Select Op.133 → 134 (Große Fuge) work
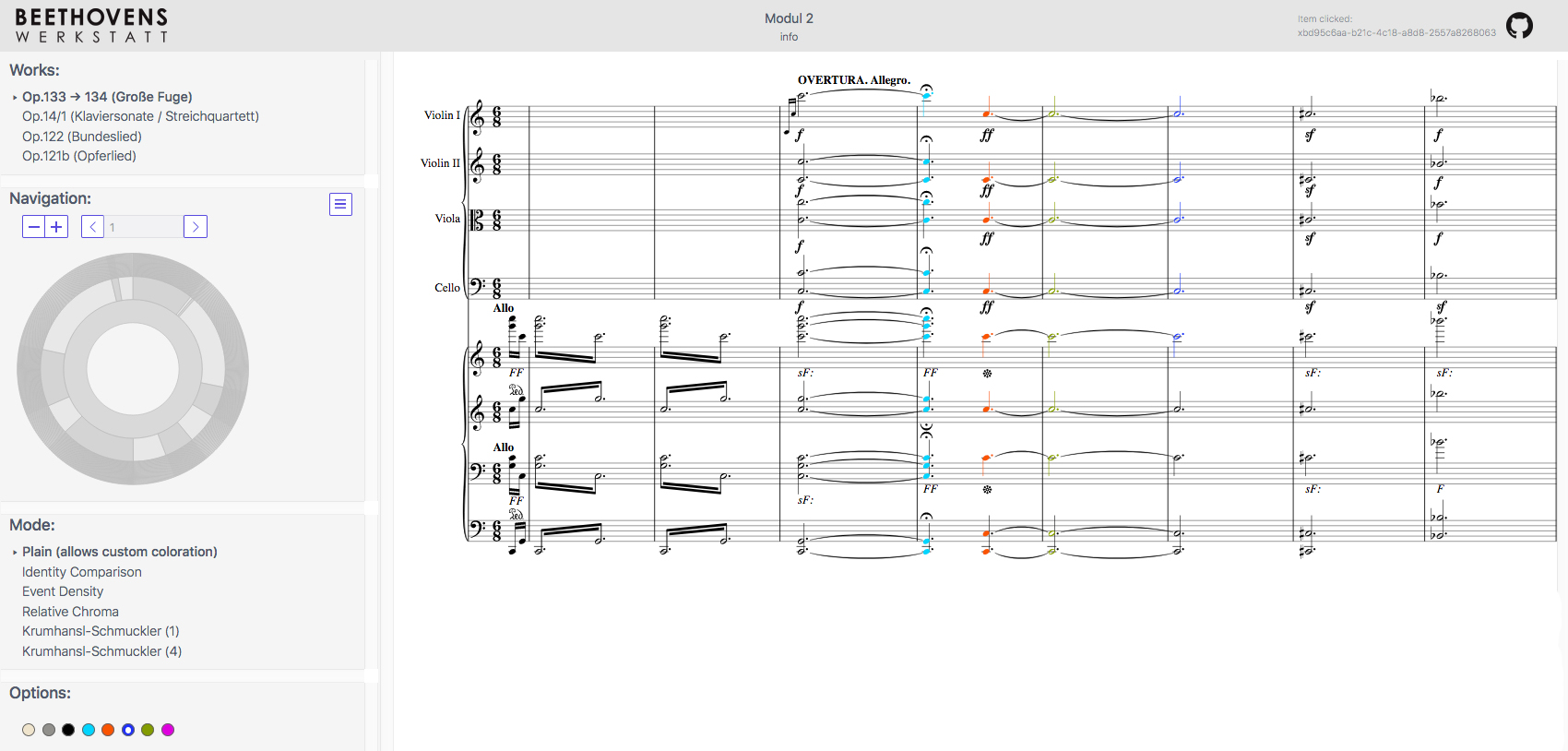The width and height of the screenshot is (1568, 751). click(107, 97)
